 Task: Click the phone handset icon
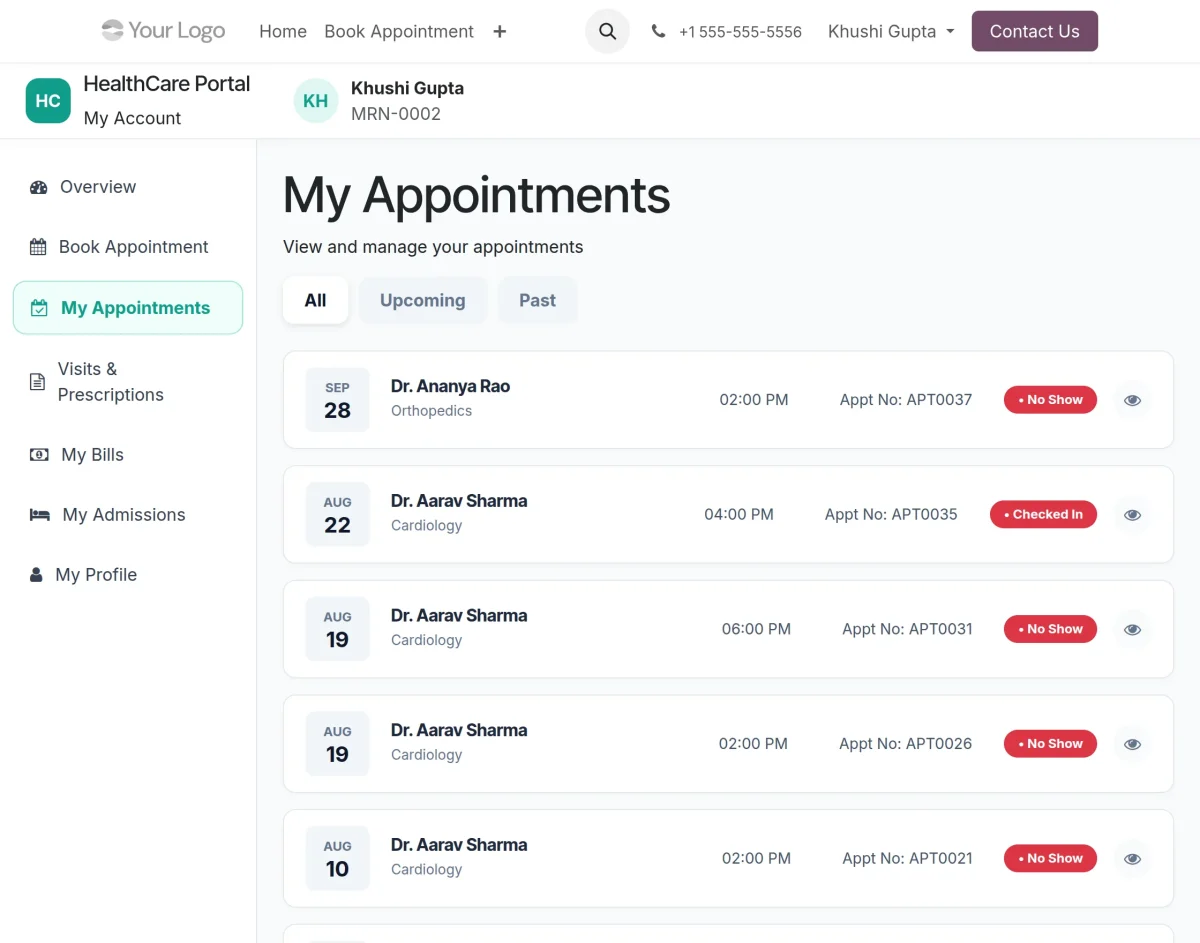coord(658,31)
